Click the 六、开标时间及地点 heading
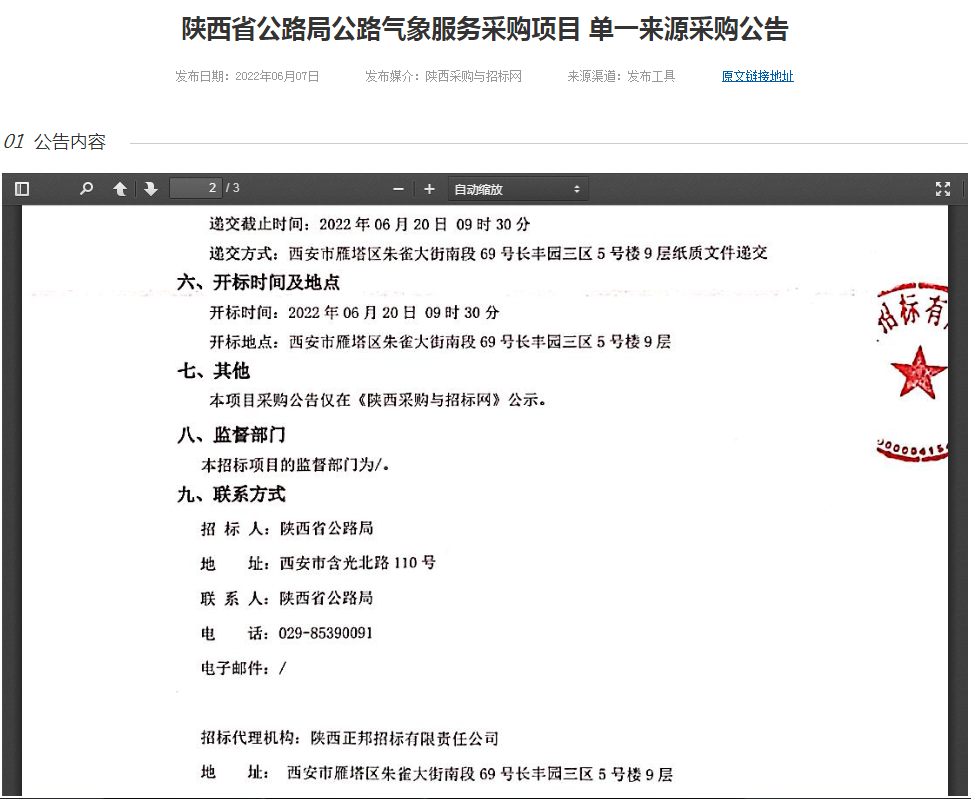Screen dimensions: 971x799 click(x=258, y=283)
